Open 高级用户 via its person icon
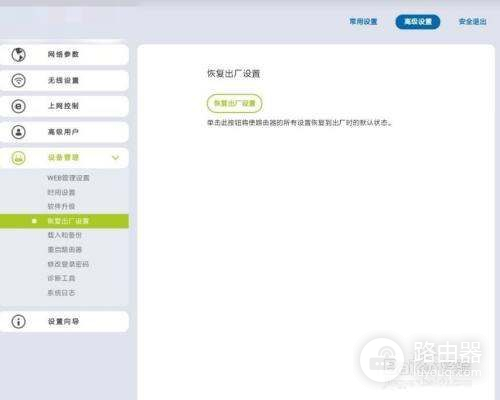The height and width of the screenshot is (400, 500). coord(18,132)
